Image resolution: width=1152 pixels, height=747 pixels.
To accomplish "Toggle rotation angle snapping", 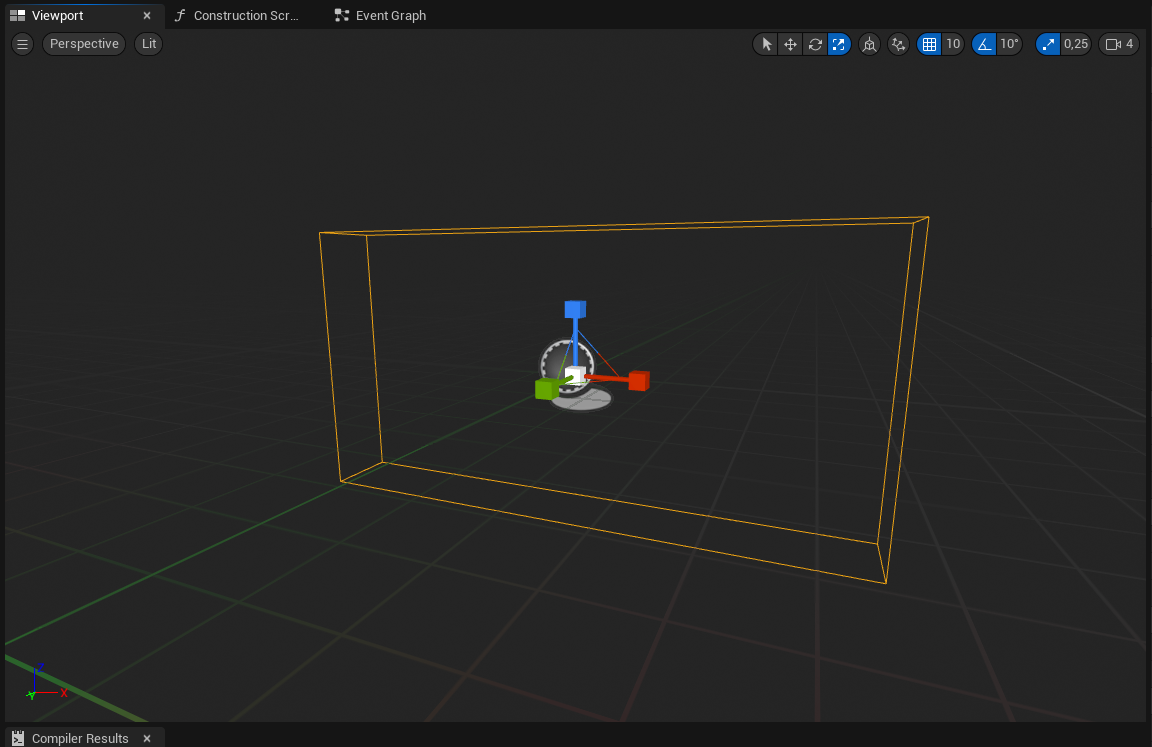I will [x=984, y=44].
